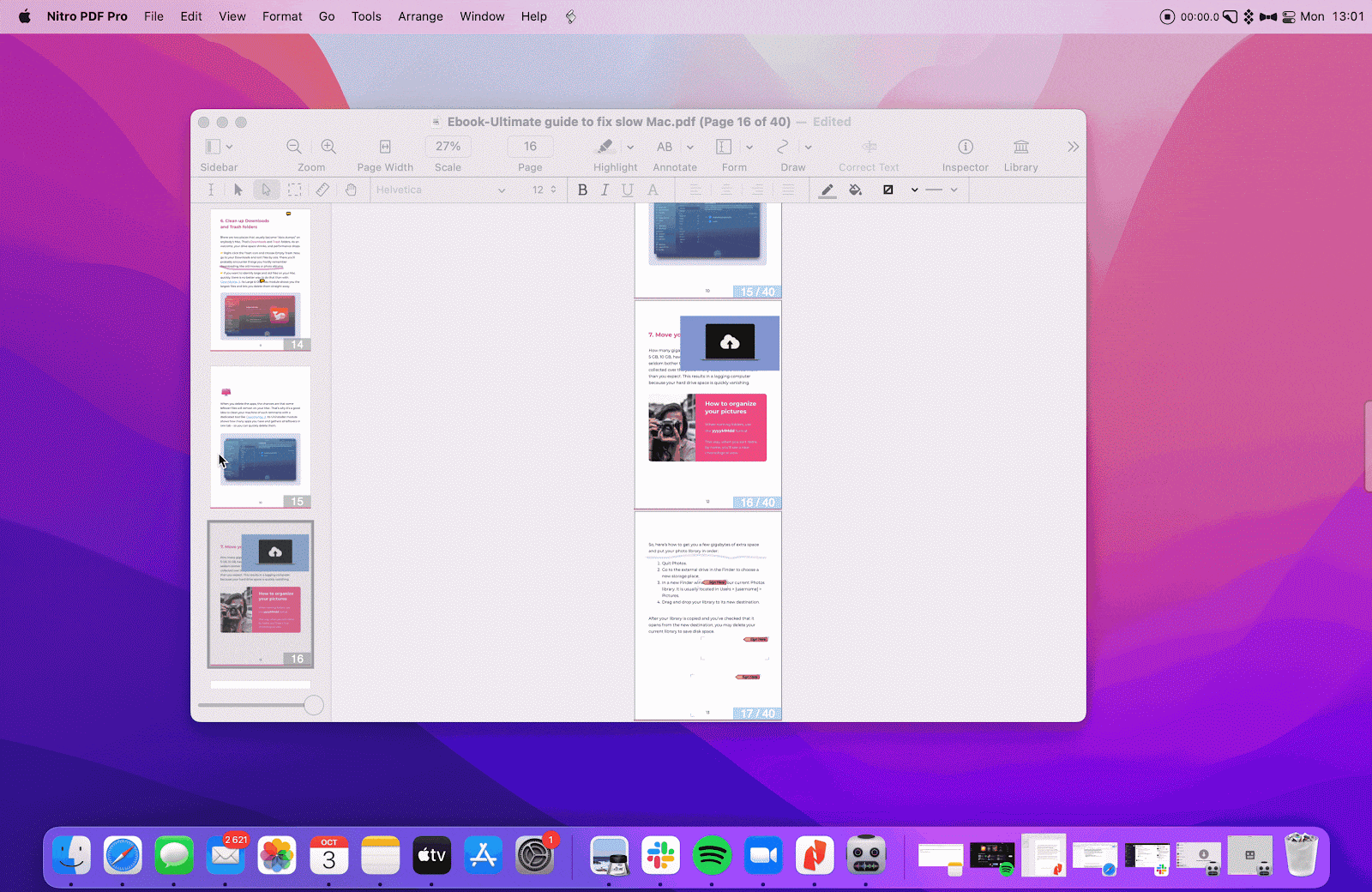
Task: Open the Help menu
Action: click(x=533, y=16)
